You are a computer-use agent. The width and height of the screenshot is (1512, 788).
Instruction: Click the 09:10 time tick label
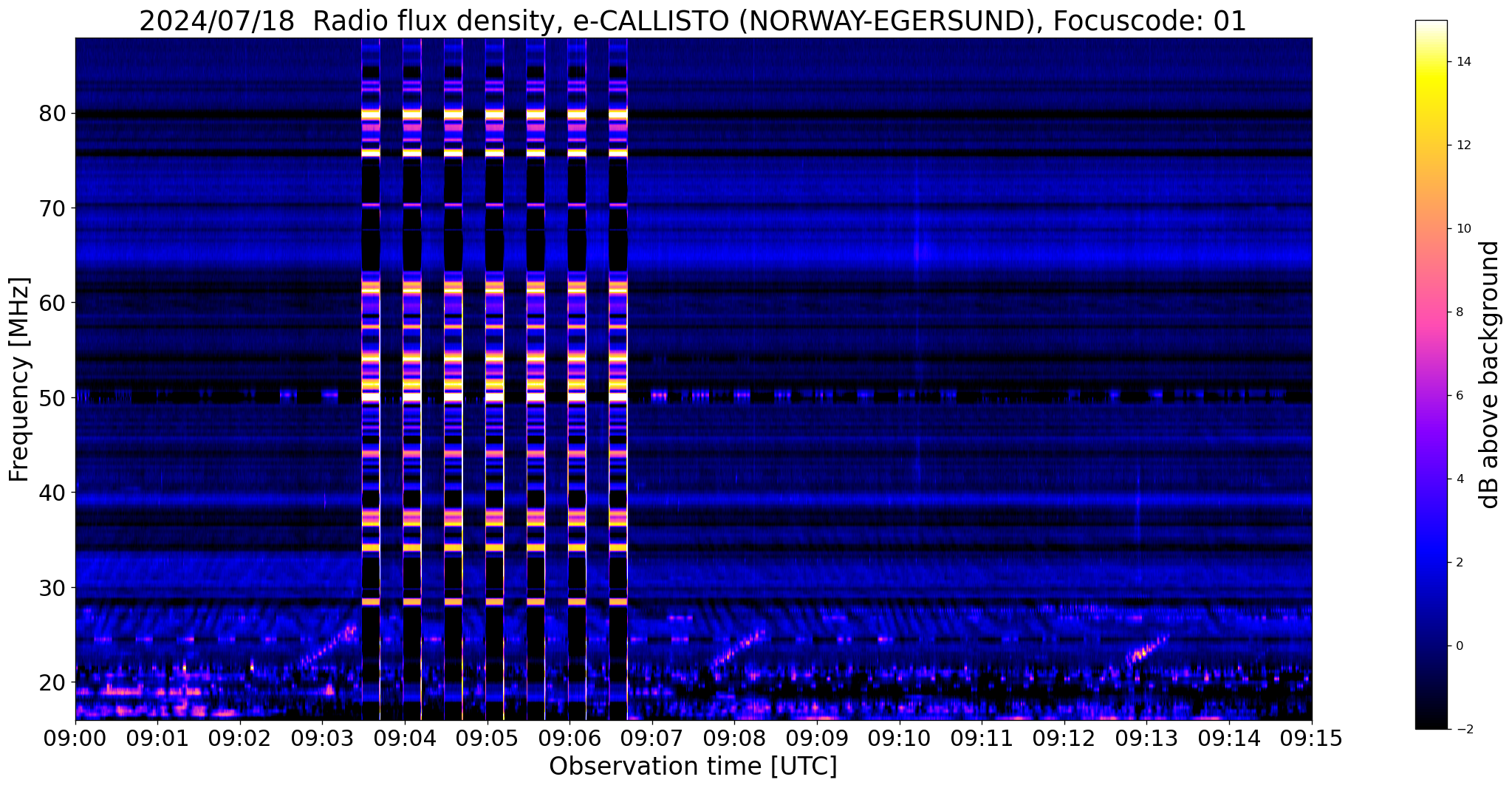pos(900,739)
